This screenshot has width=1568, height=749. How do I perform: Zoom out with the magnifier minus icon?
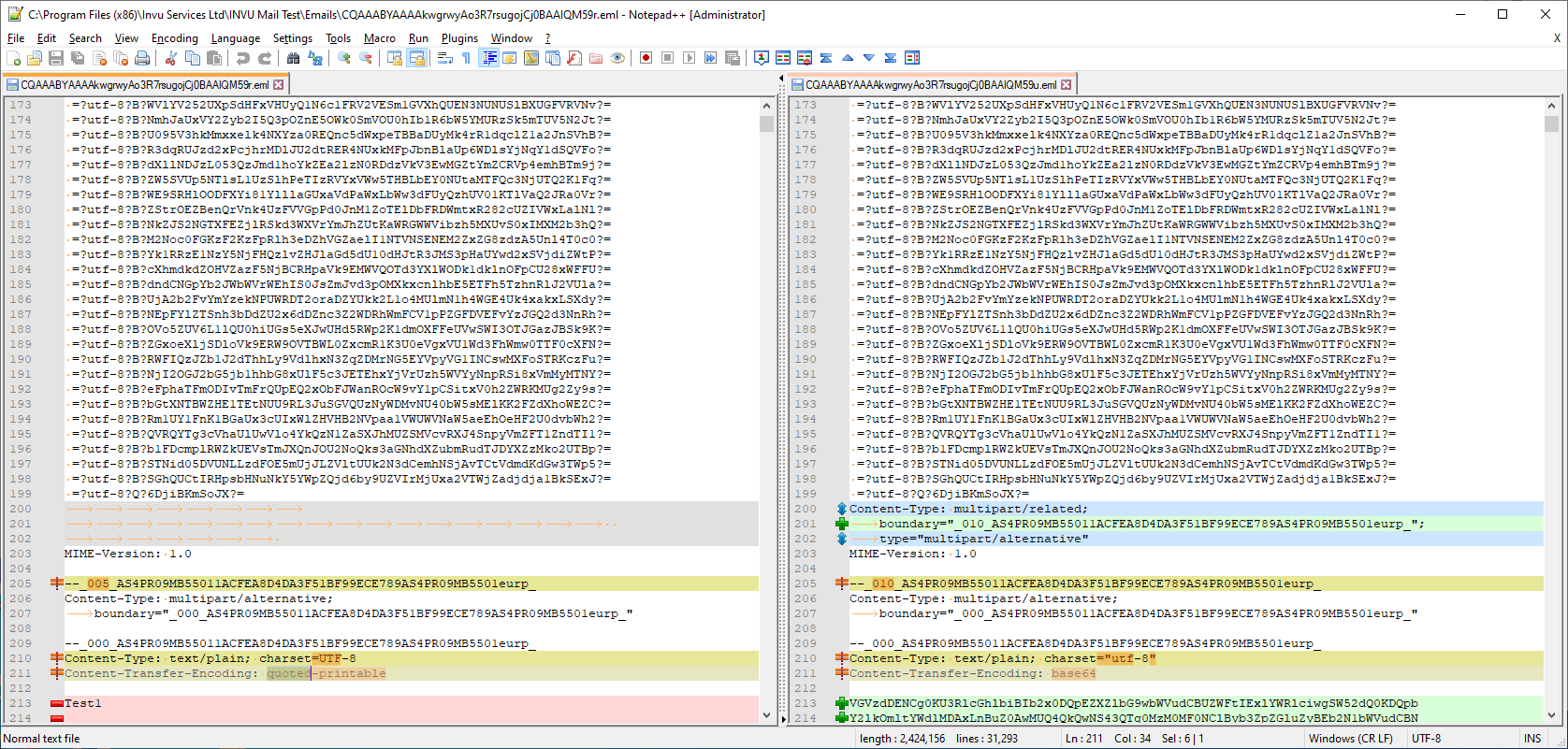tap(366, 58)
